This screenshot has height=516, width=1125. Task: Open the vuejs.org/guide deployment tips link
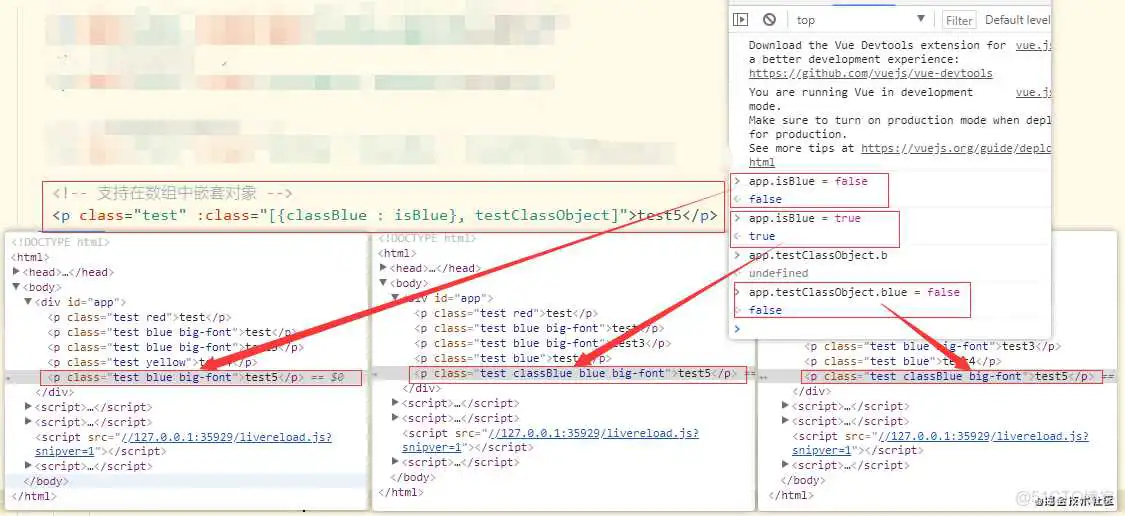point(956,148)
